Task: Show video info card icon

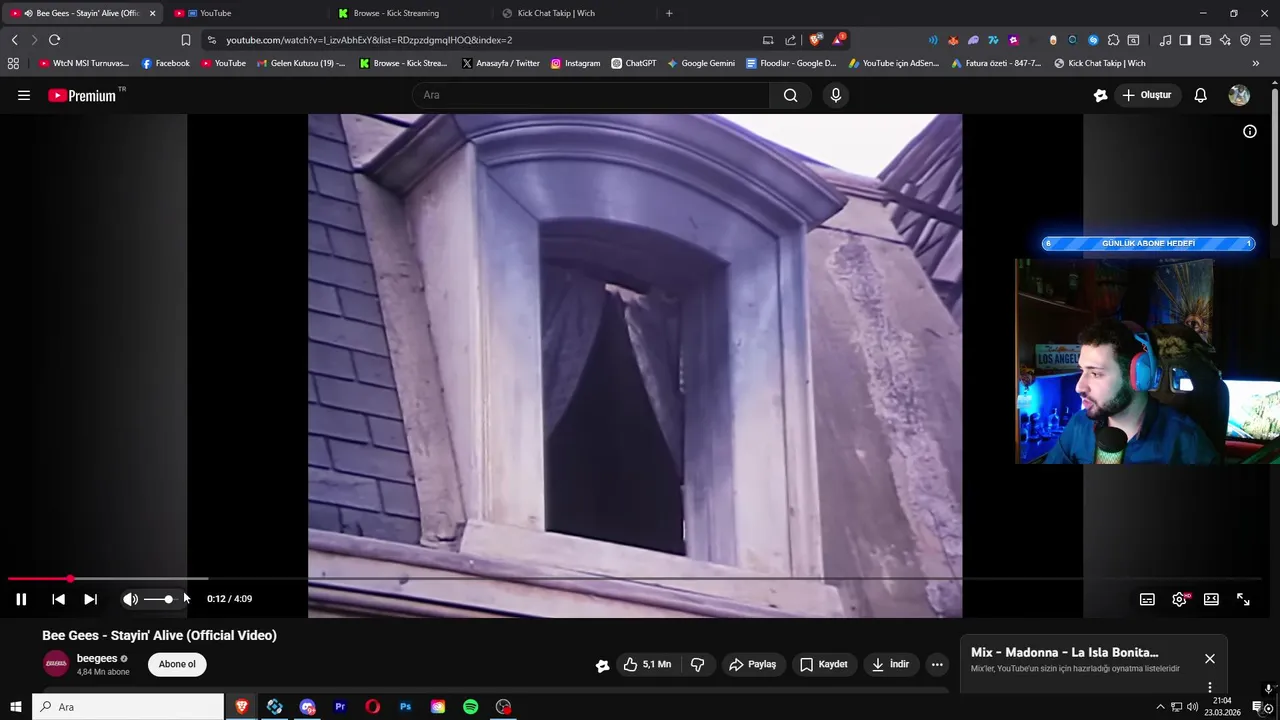Action: point(1249,131)
